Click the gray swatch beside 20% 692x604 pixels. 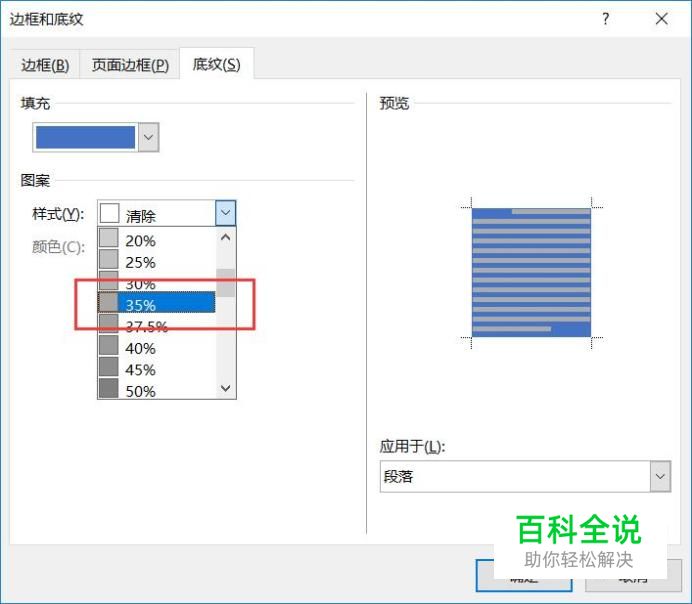click(109, 238)
